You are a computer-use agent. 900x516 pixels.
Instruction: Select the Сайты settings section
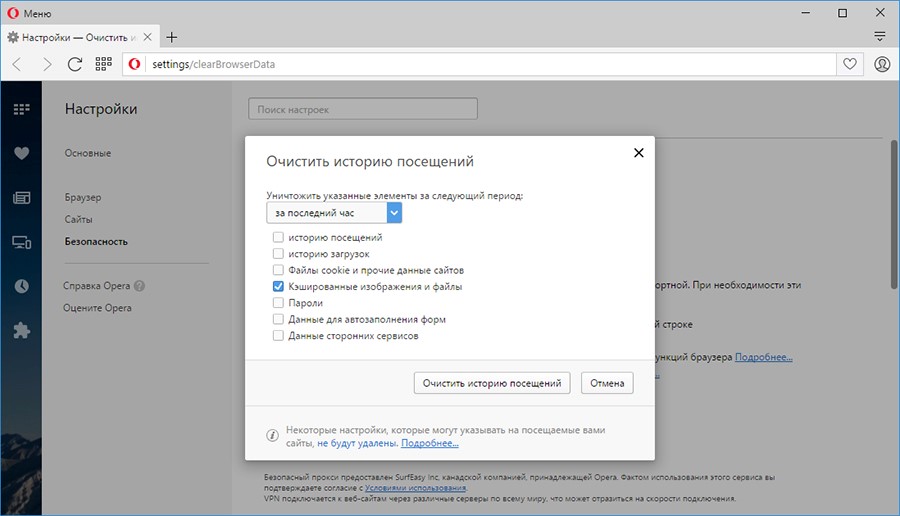tap(78, 219)
